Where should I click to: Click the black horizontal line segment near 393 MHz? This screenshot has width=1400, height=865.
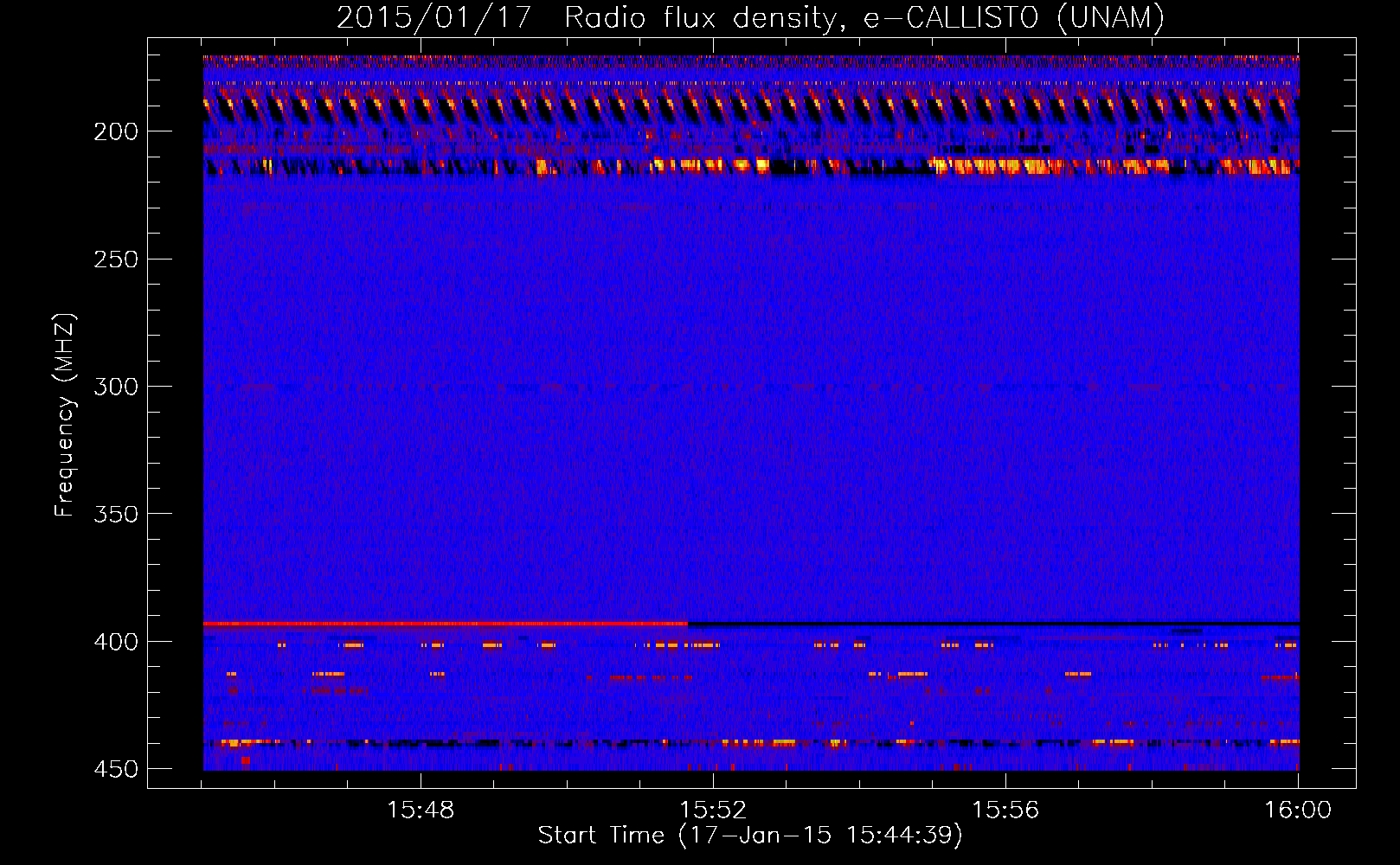[x=993, y=624]
